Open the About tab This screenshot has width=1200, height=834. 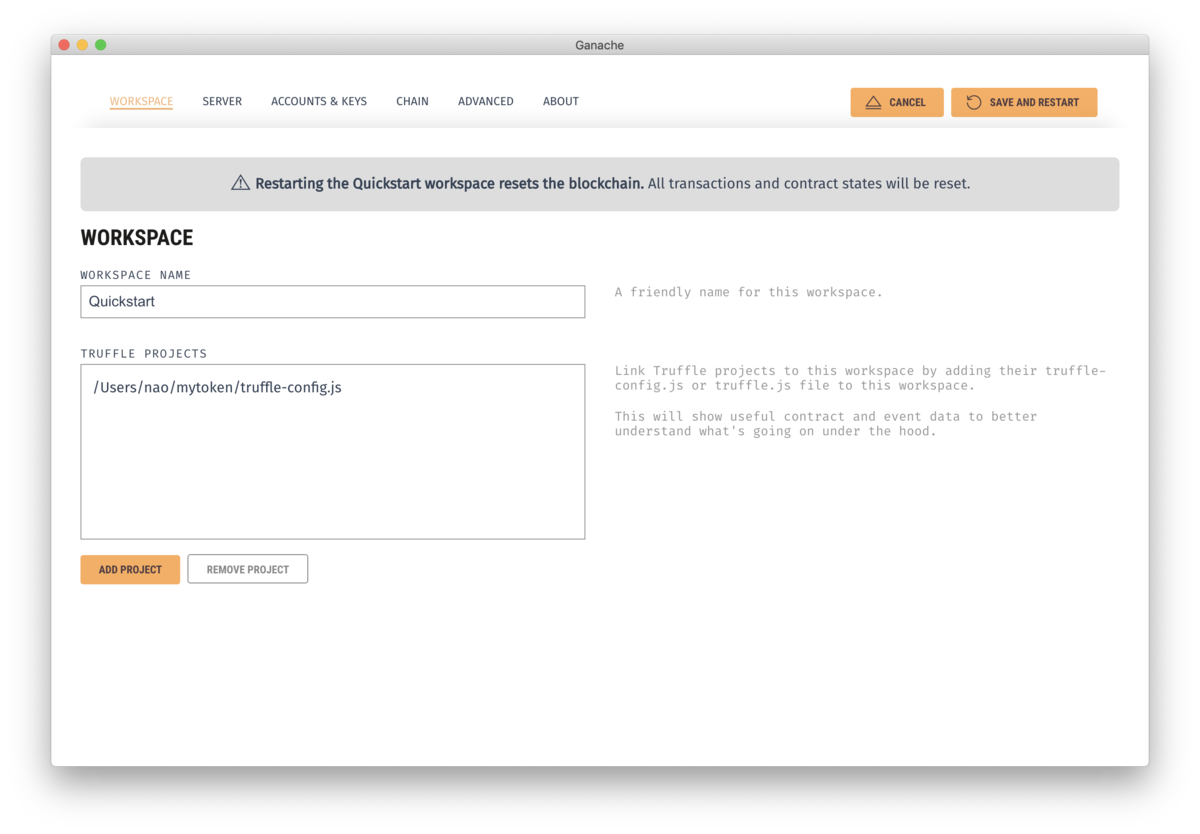[x=561, y=101]
